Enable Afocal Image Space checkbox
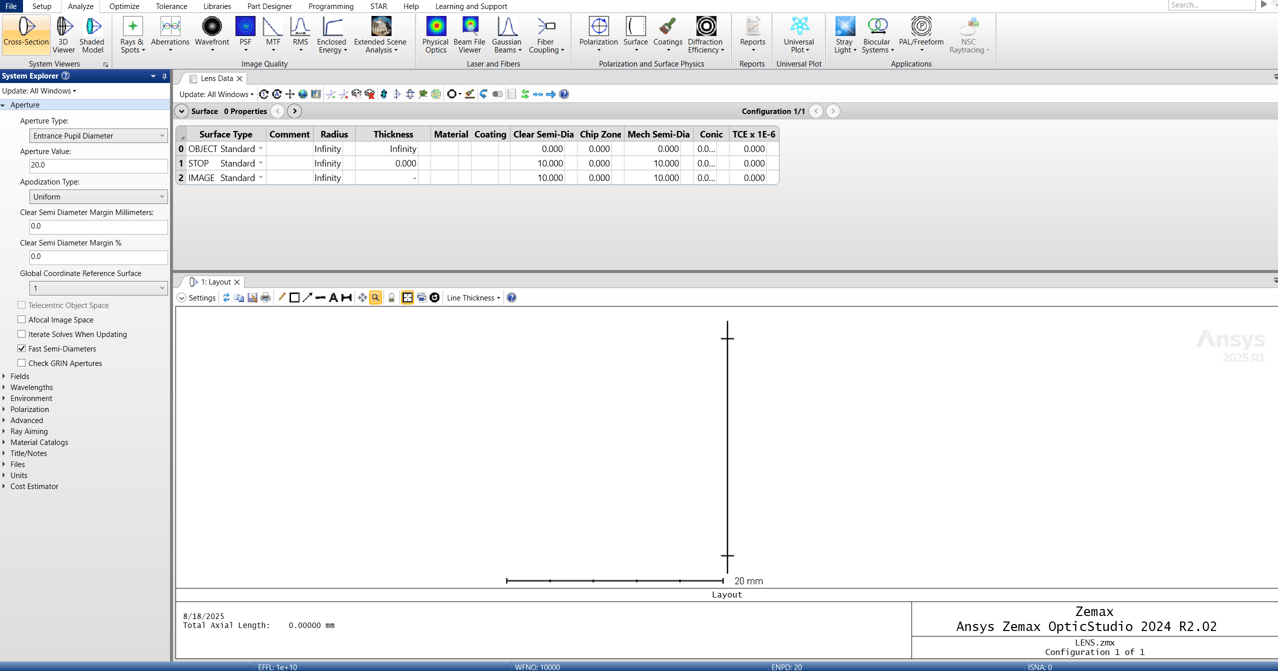Viewport: 1278px width, 671px height. (22, 320)
